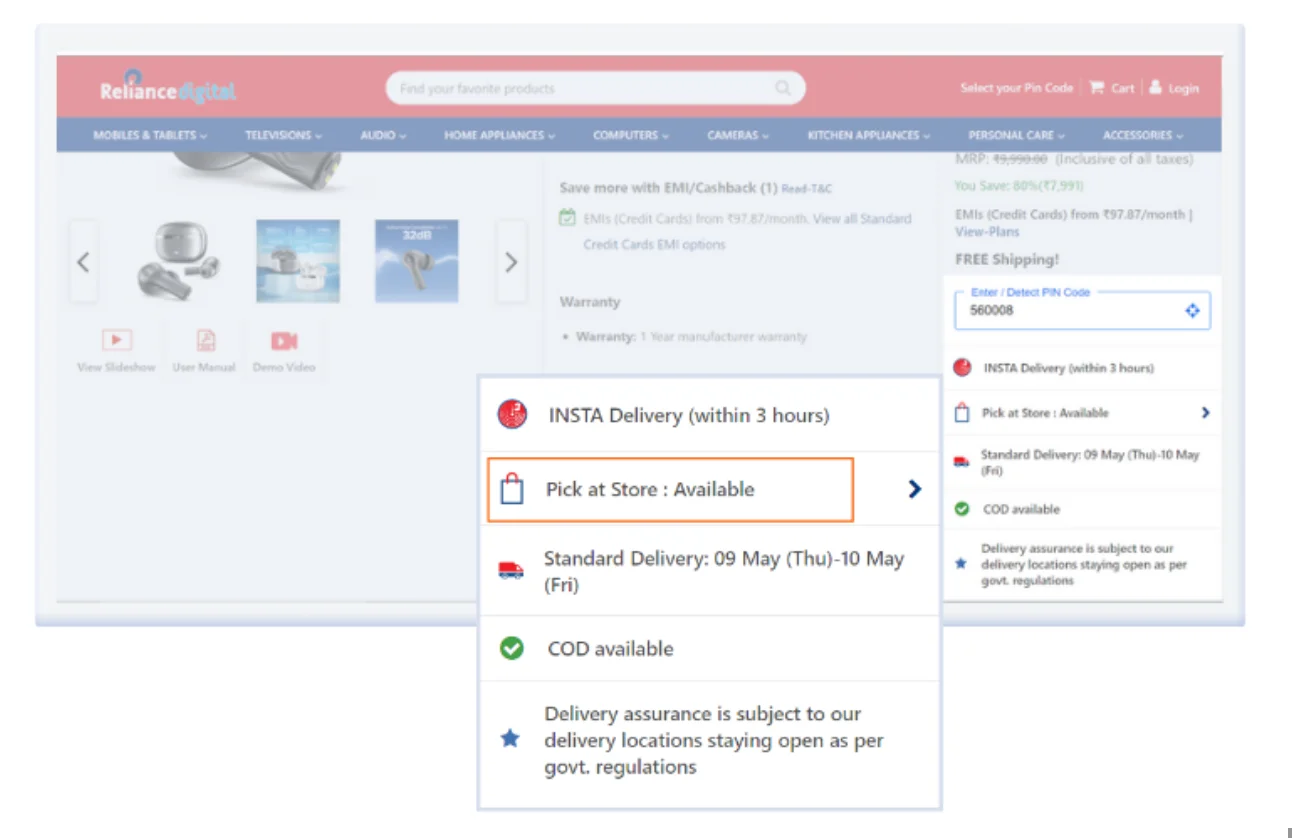Click the Warranty heading text

590,302
